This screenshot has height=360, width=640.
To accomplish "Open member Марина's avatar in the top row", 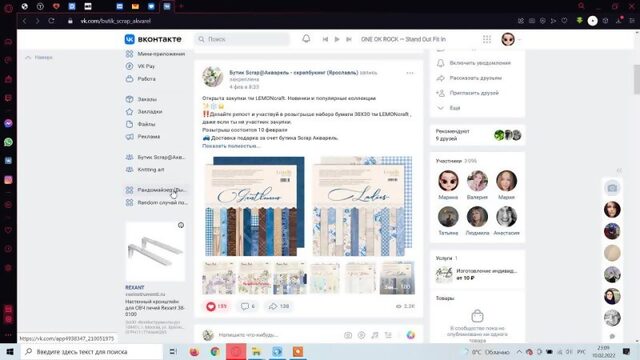I will (x=448, y=181).
